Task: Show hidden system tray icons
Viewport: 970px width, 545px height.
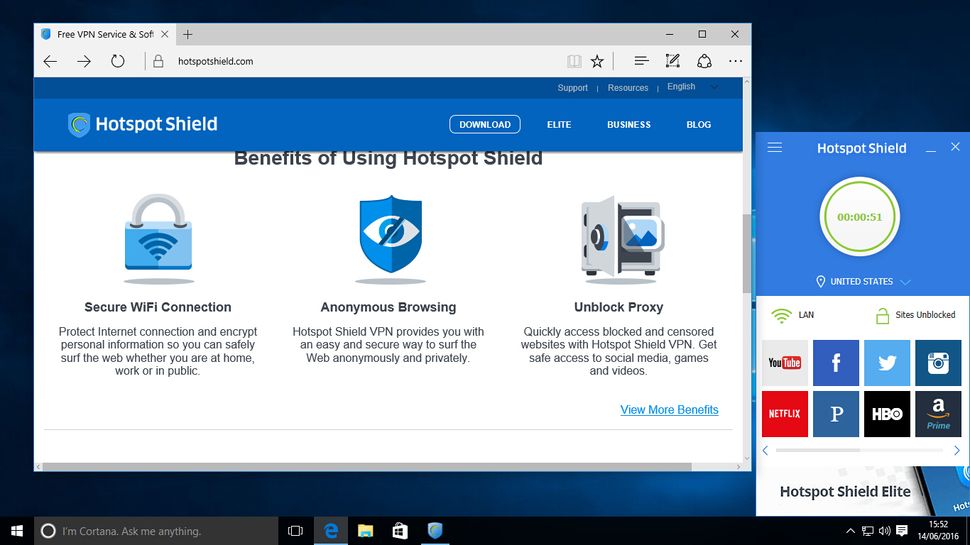Action: pyautogui.click(x=850, y=531)
